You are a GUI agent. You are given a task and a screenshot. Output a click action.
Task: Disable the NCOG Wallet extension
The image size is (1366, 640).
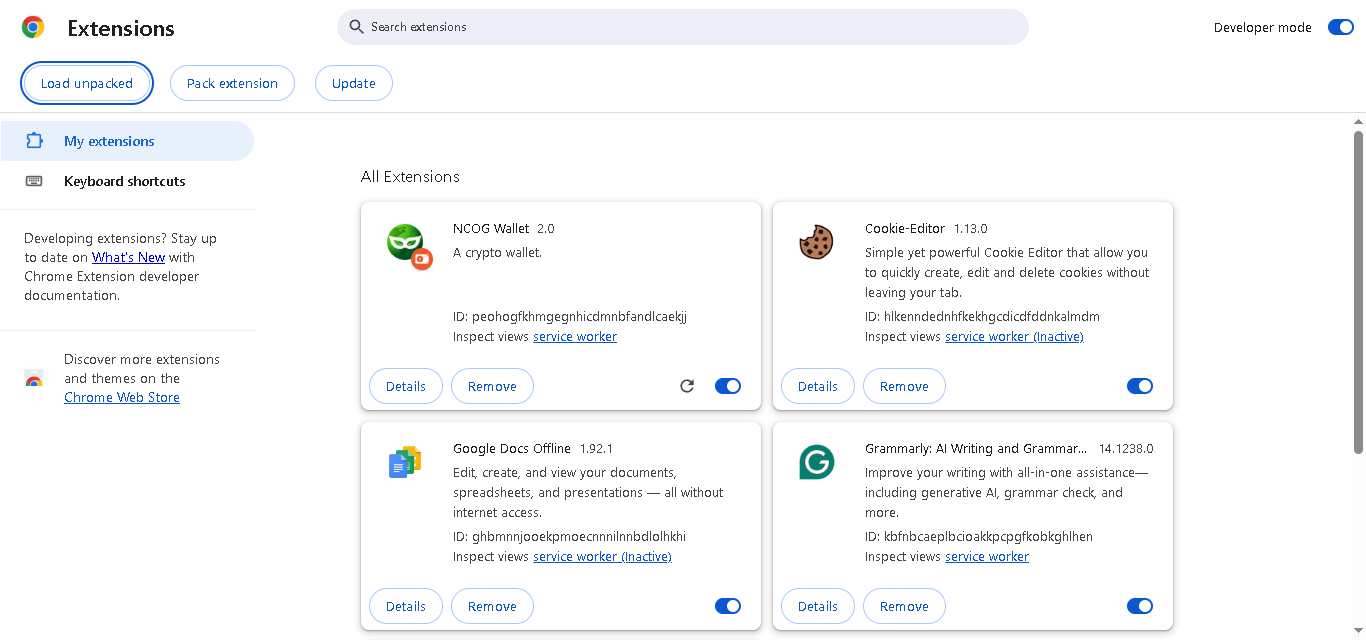[728, 386]
